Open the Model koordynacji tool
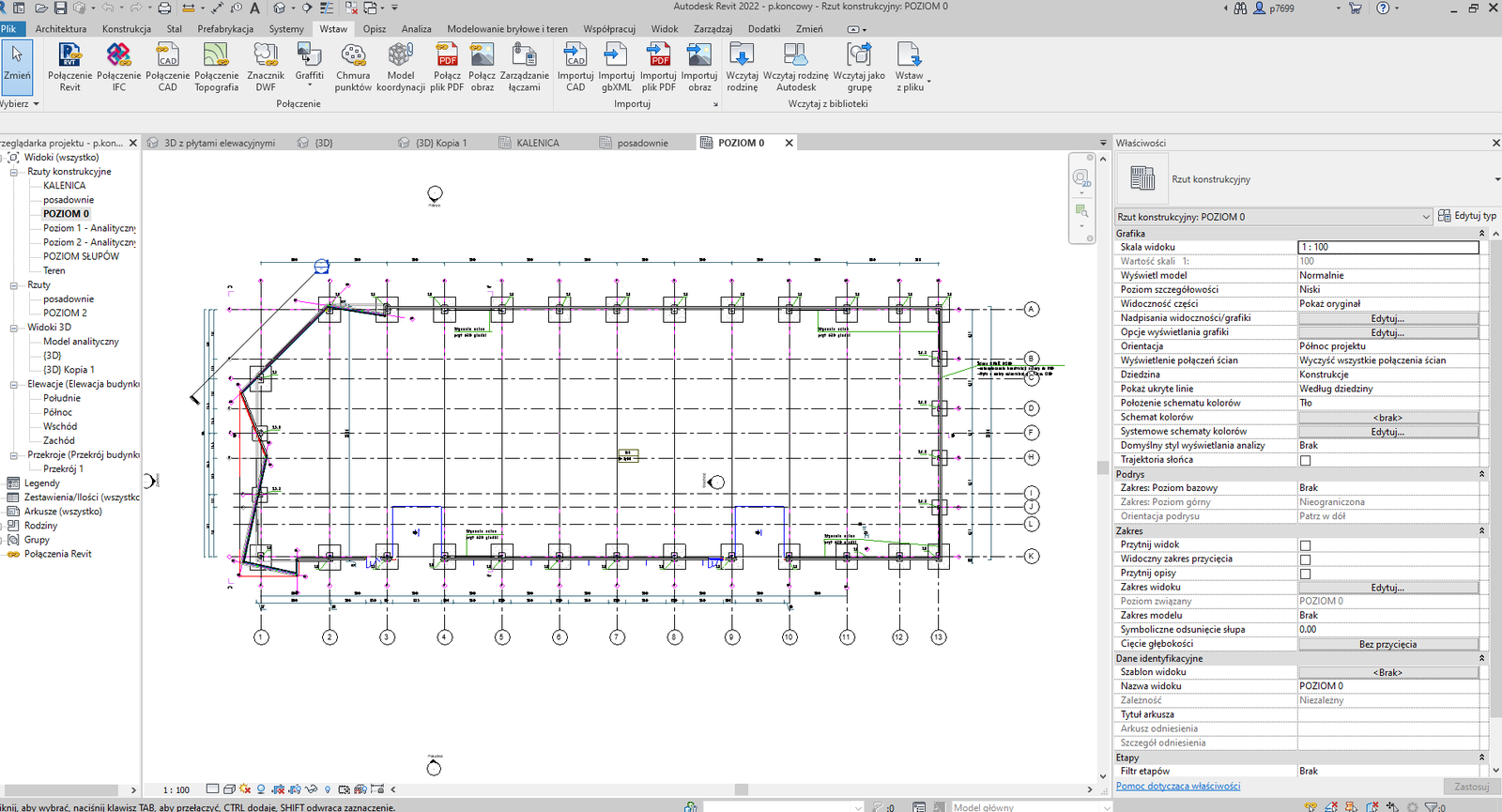Image resolution: width=1502 pixels, height=812 pixels. point(400,66)
